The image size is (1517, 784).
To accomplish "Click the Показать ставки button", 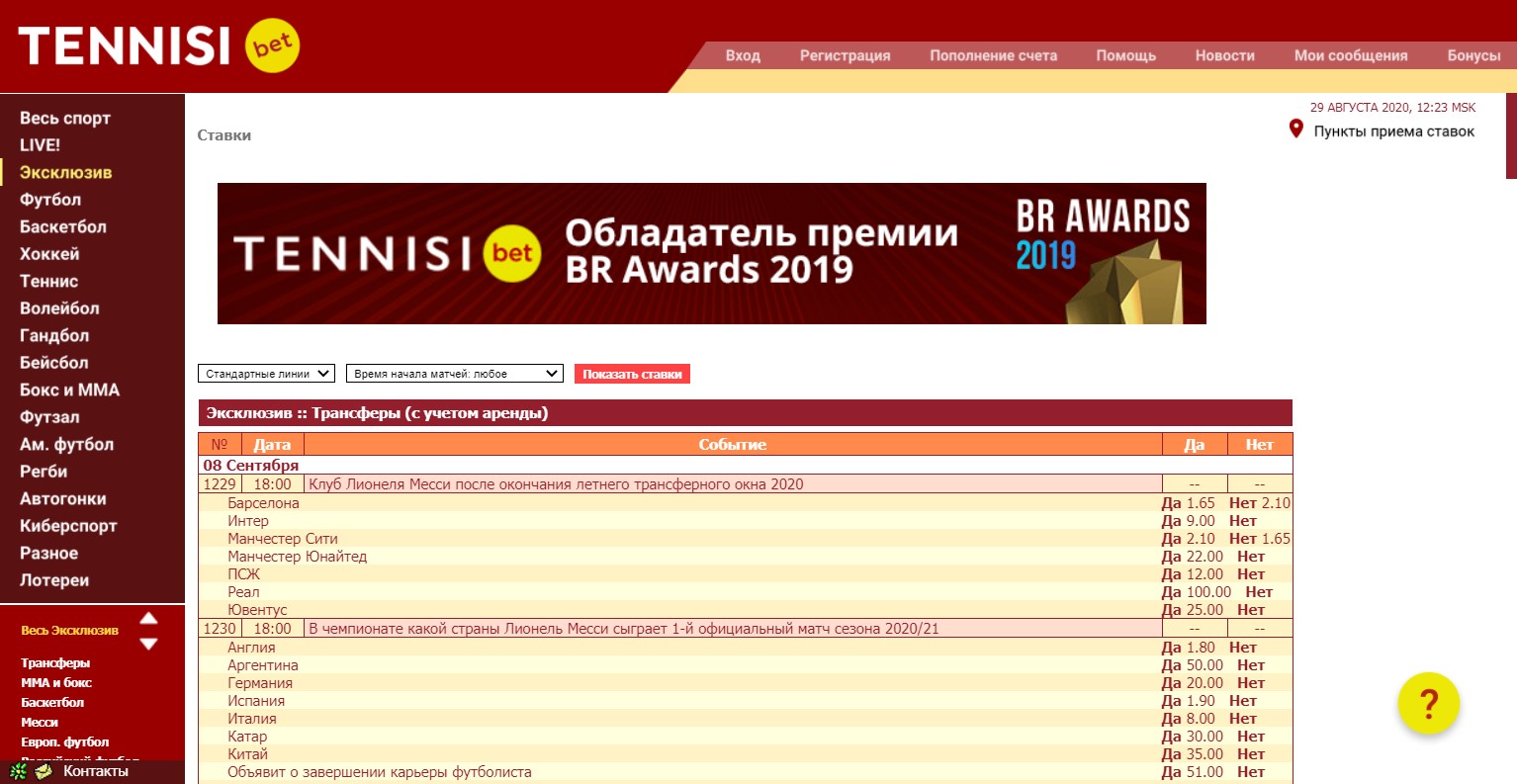I will 632,374.
